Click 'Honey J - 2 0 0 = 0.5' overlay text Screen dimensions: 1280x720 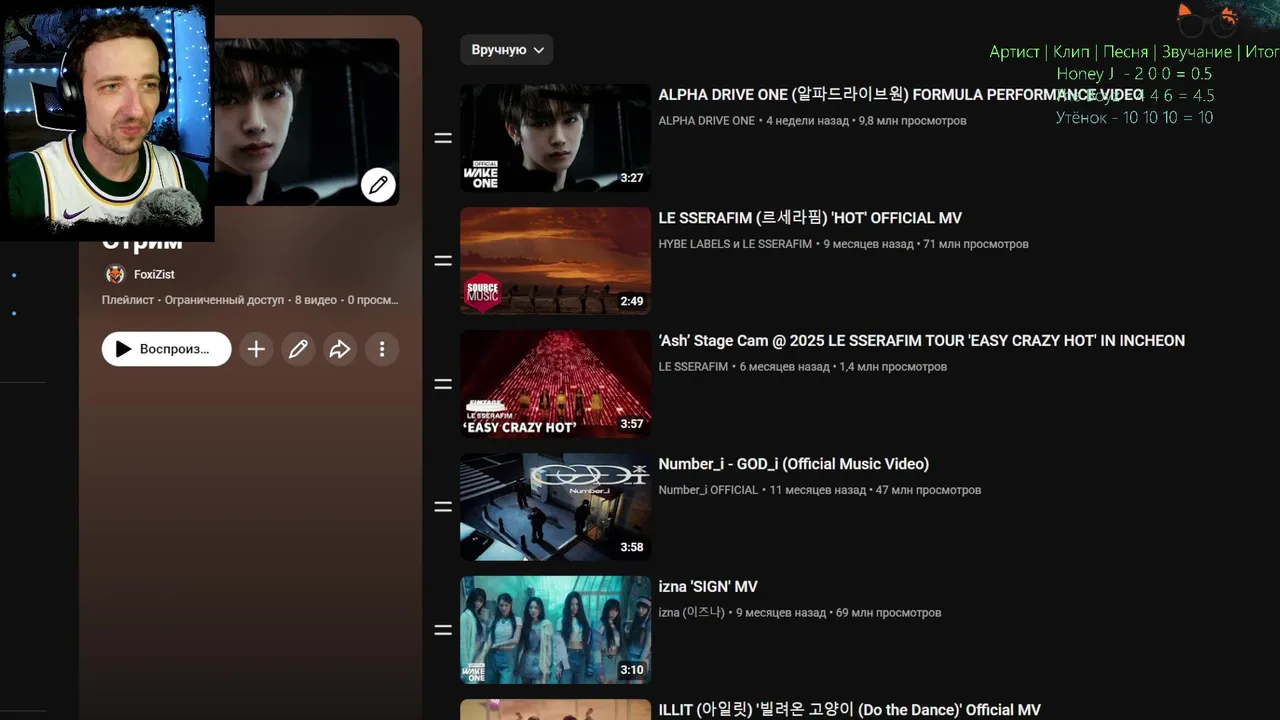tap(1134, 74)
